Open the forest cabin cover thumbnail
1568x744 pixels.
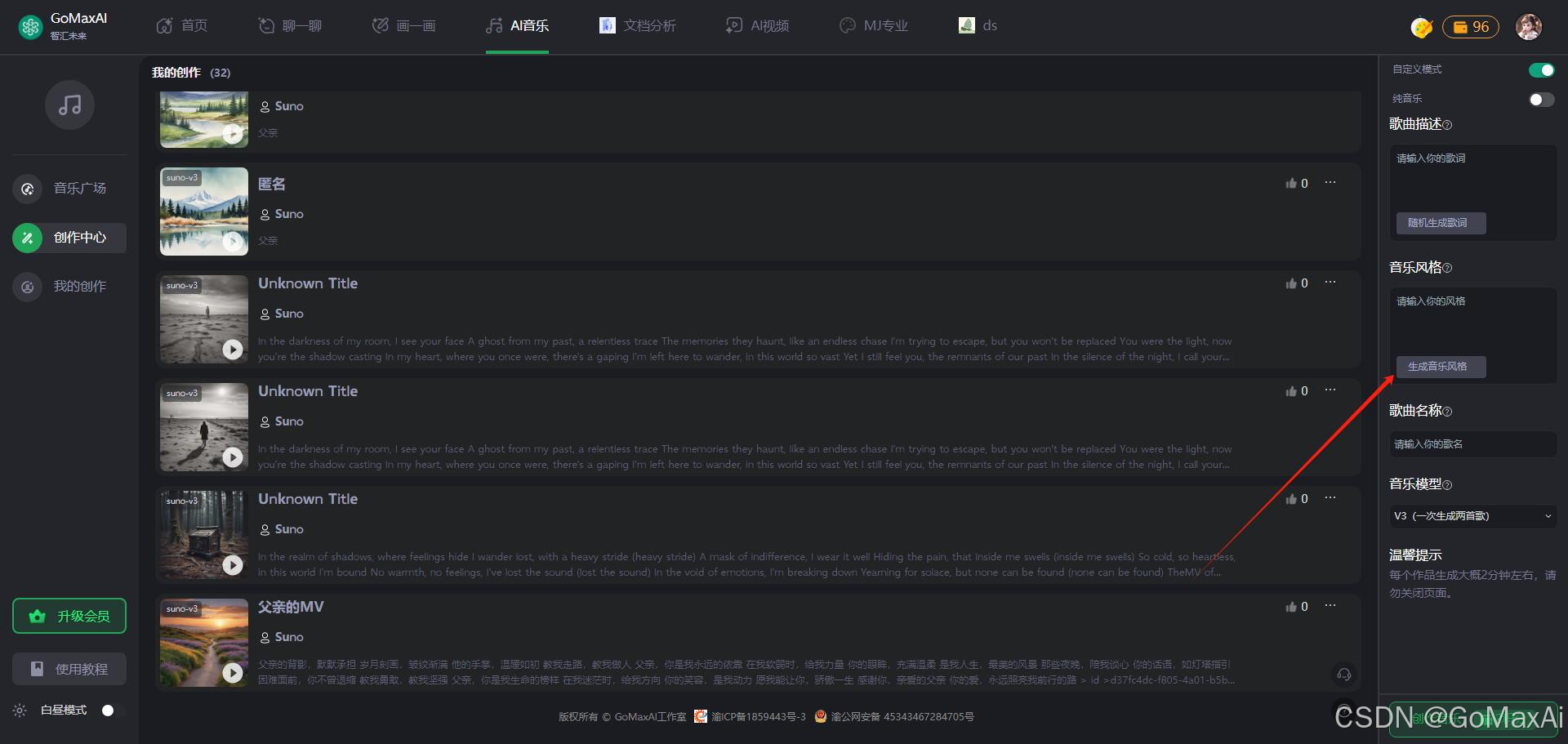coord(204,535)
